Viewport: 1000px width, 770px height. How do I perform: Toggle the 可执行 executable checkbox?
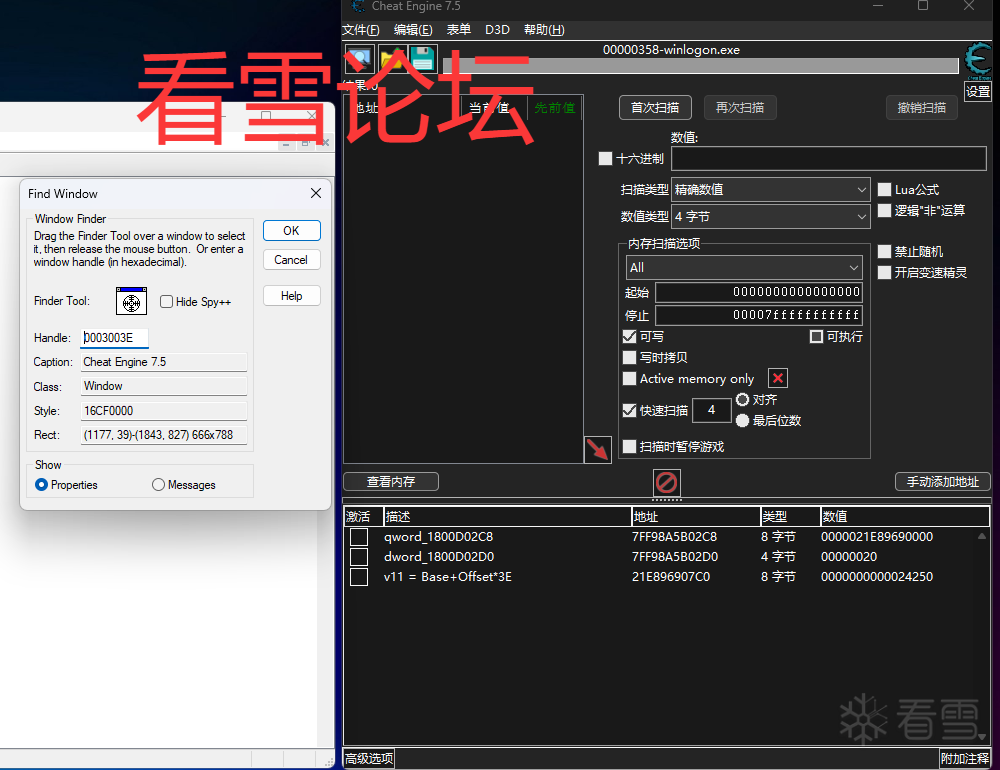pyautogui.click(x=816, y=336)
